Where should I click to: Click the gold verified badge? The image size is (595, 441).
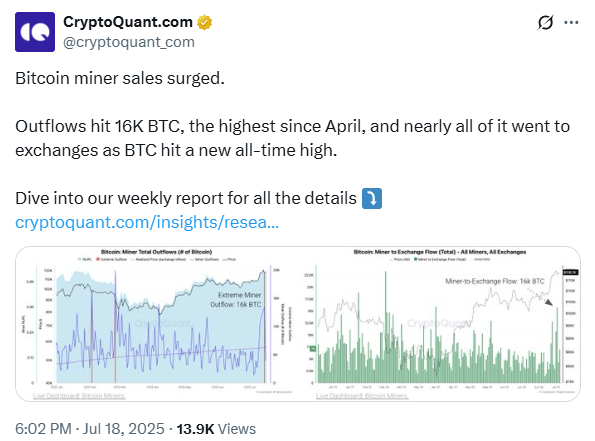[x=205, y=22]
